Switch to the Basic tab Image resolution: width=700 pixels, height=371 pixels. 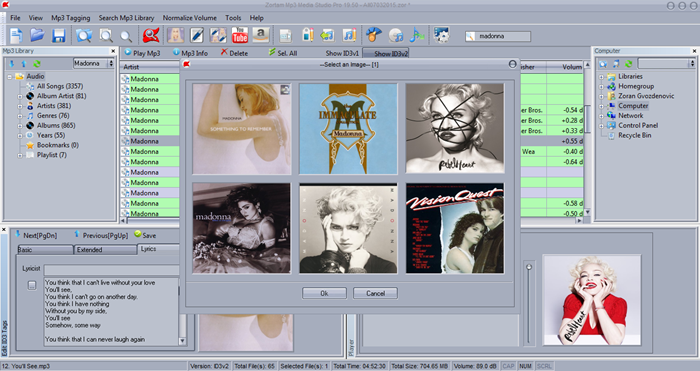45,250
